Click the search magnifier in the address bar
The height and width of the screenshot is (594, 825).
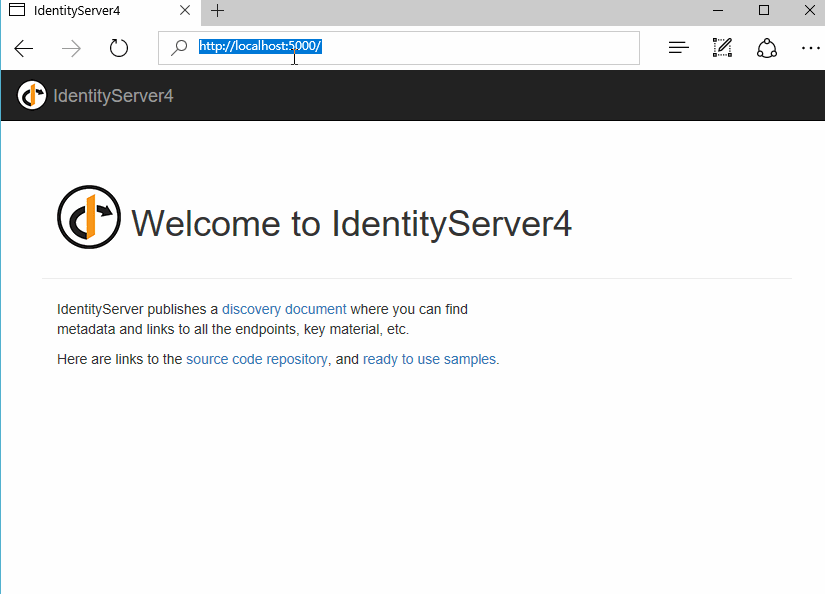click(179, 47)
